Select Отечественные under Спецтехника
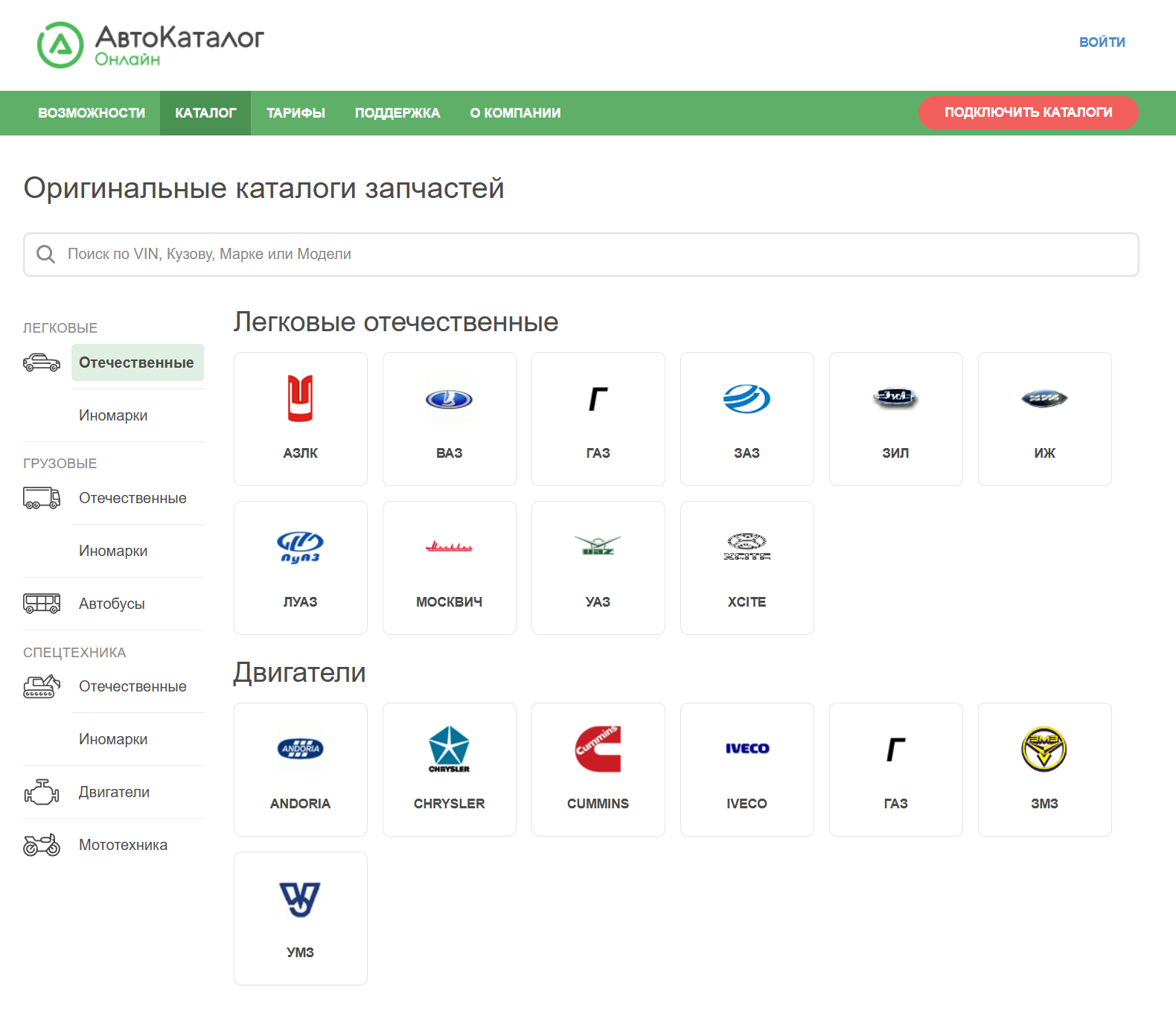 pyautogui.click(x=132, y=686)
